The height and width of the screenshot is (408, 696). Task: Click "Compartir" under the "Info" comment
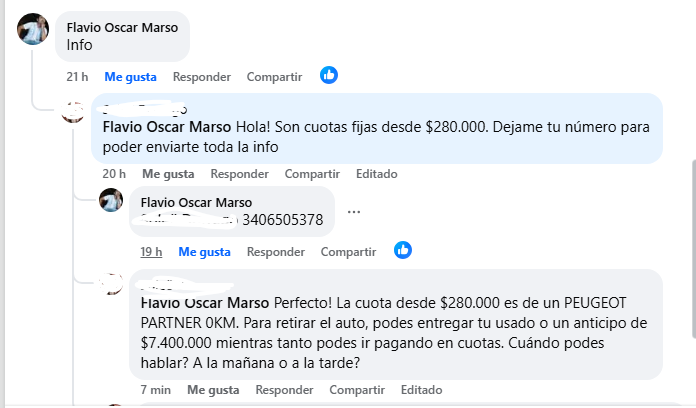pyautogui.click(x=274, y=76)
